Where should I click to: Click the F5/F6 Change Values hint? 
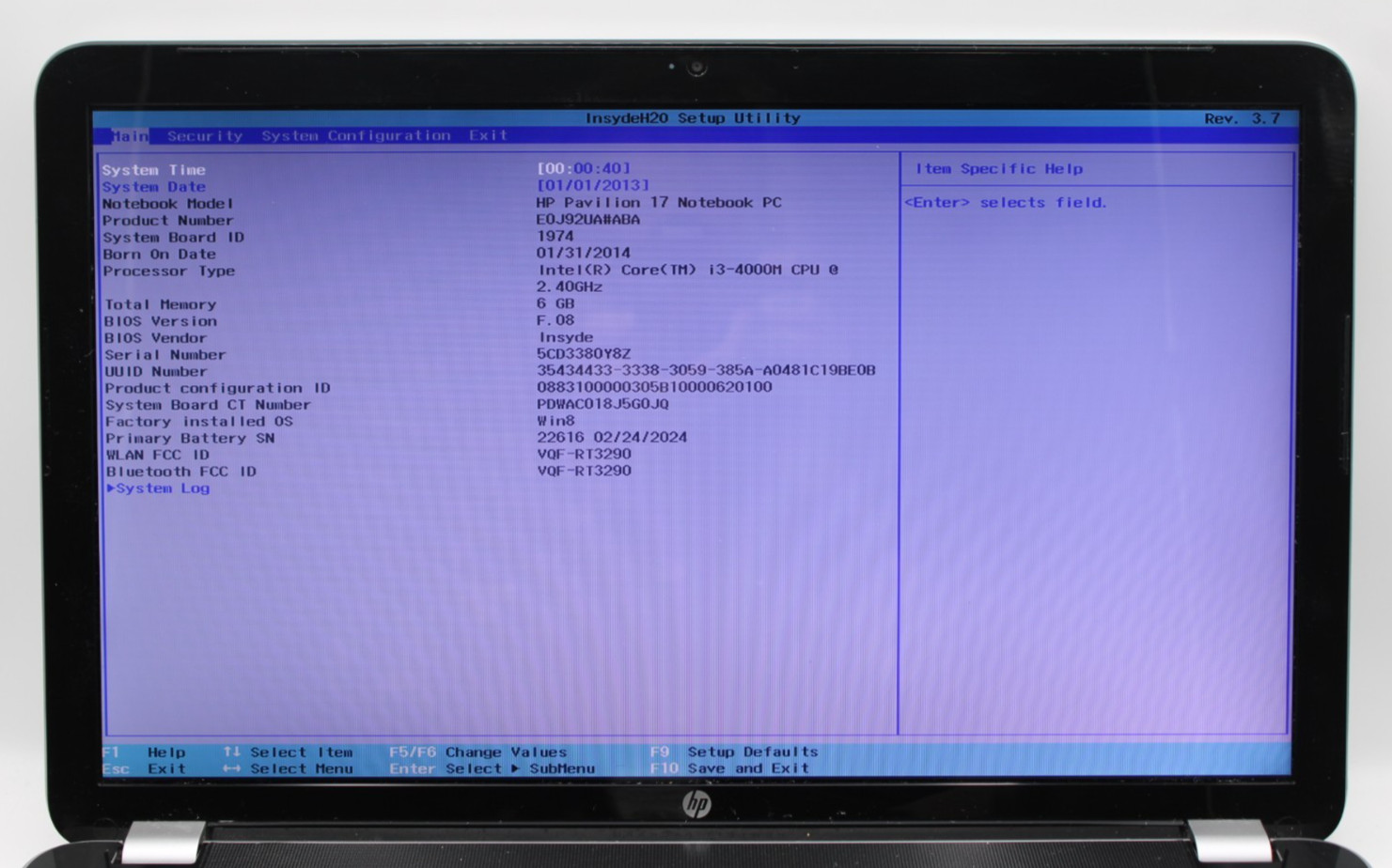(x=477, y=752)
